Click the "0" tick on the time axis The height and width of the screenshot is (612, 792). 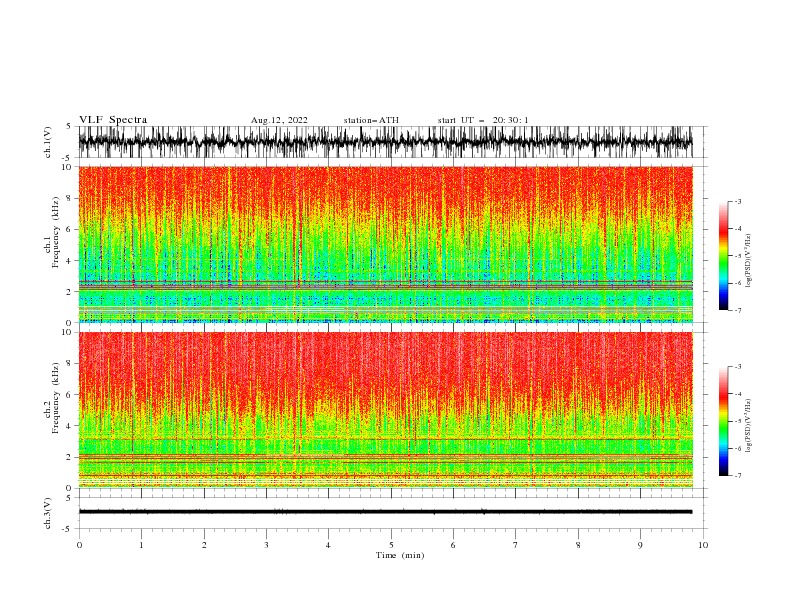pyautogui.click(x=79, y=545)
